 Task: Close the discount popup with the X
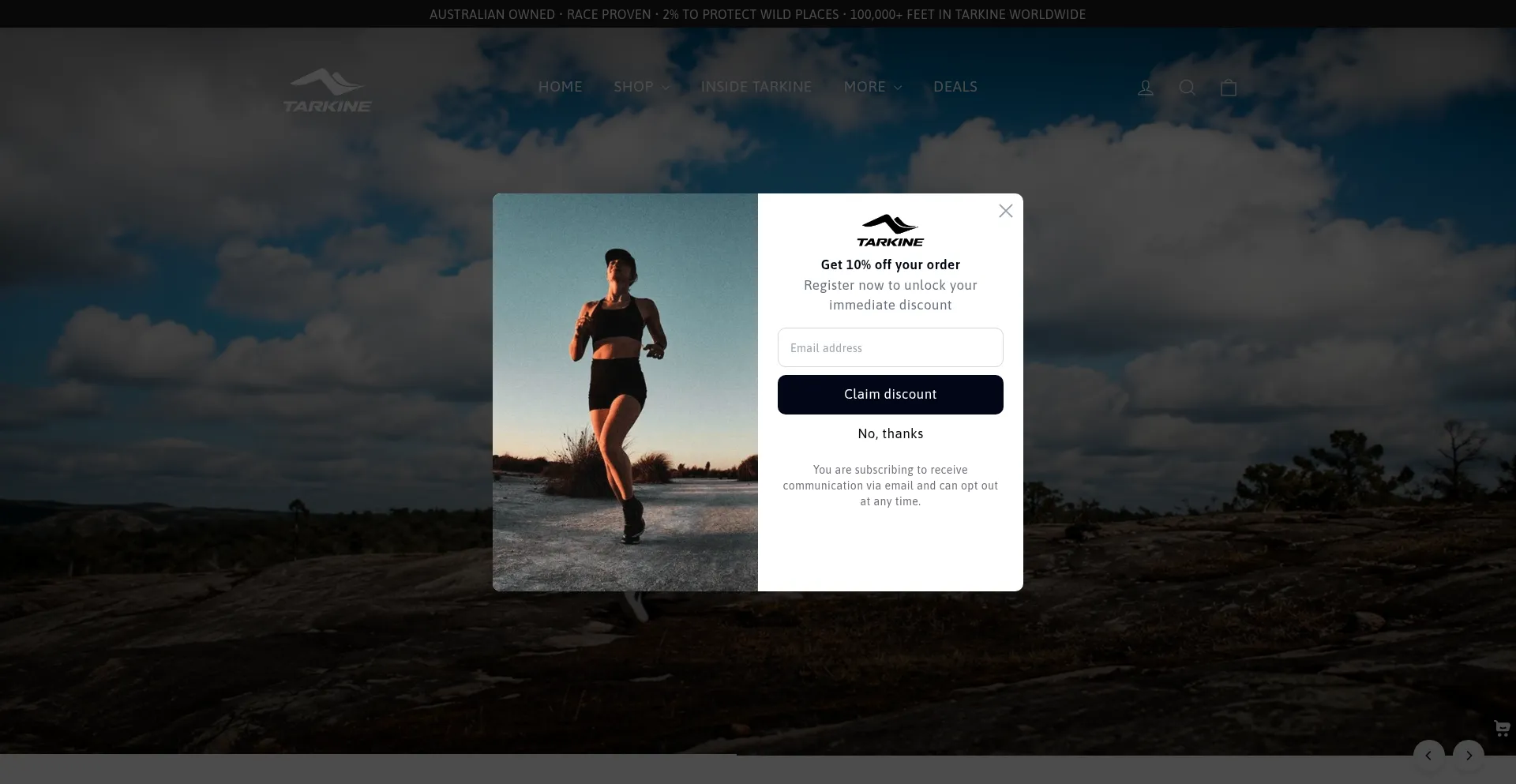click(1005, 211)
